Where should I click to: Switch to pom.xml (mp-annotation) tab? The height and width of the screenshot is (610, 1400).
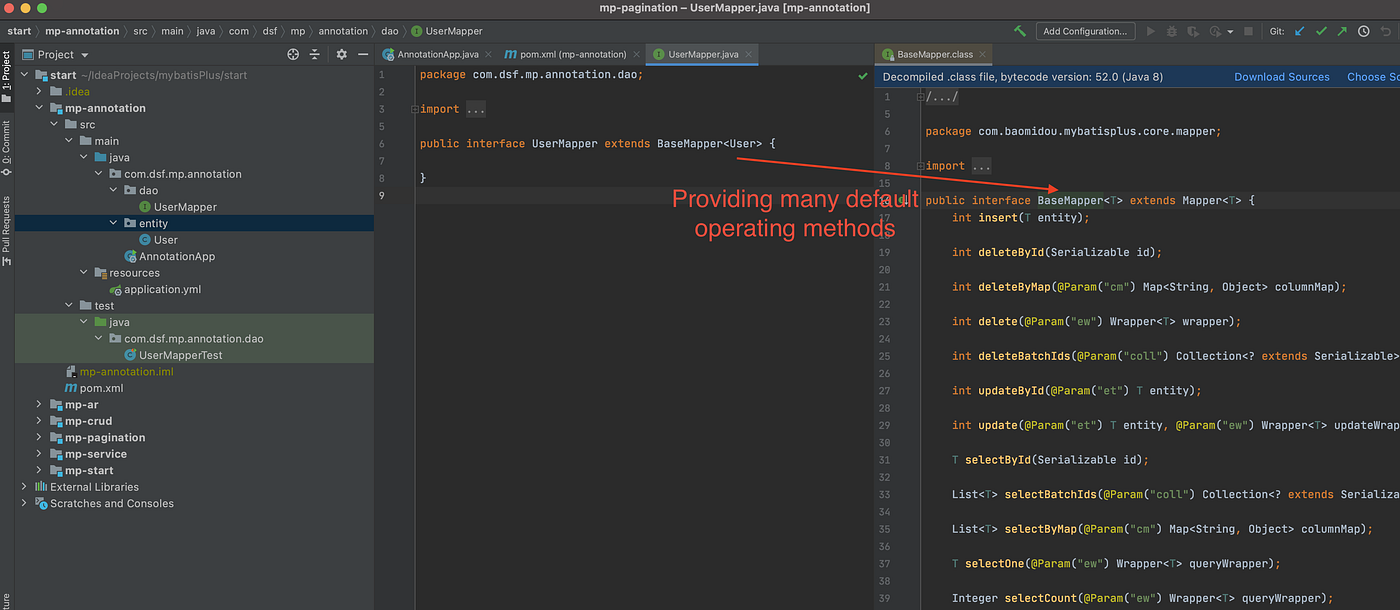566,54
